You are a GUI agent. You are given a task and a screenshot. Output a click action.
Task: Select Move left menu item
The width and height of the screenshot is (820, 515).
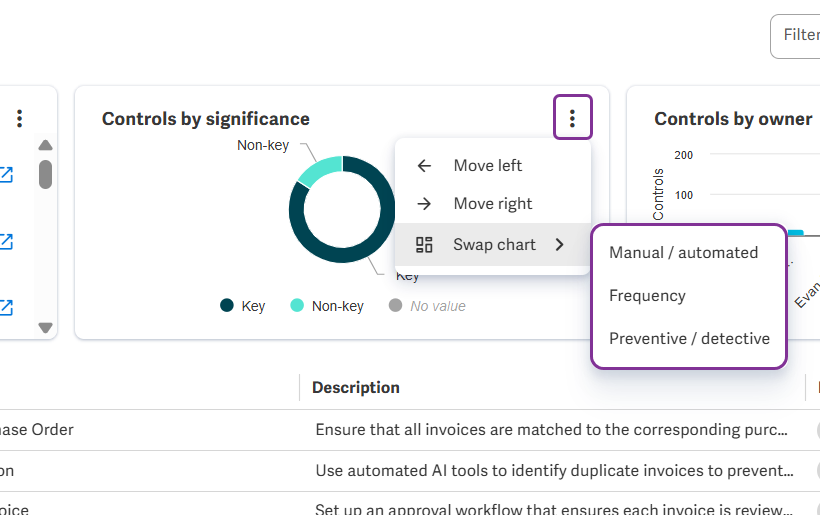493,166
